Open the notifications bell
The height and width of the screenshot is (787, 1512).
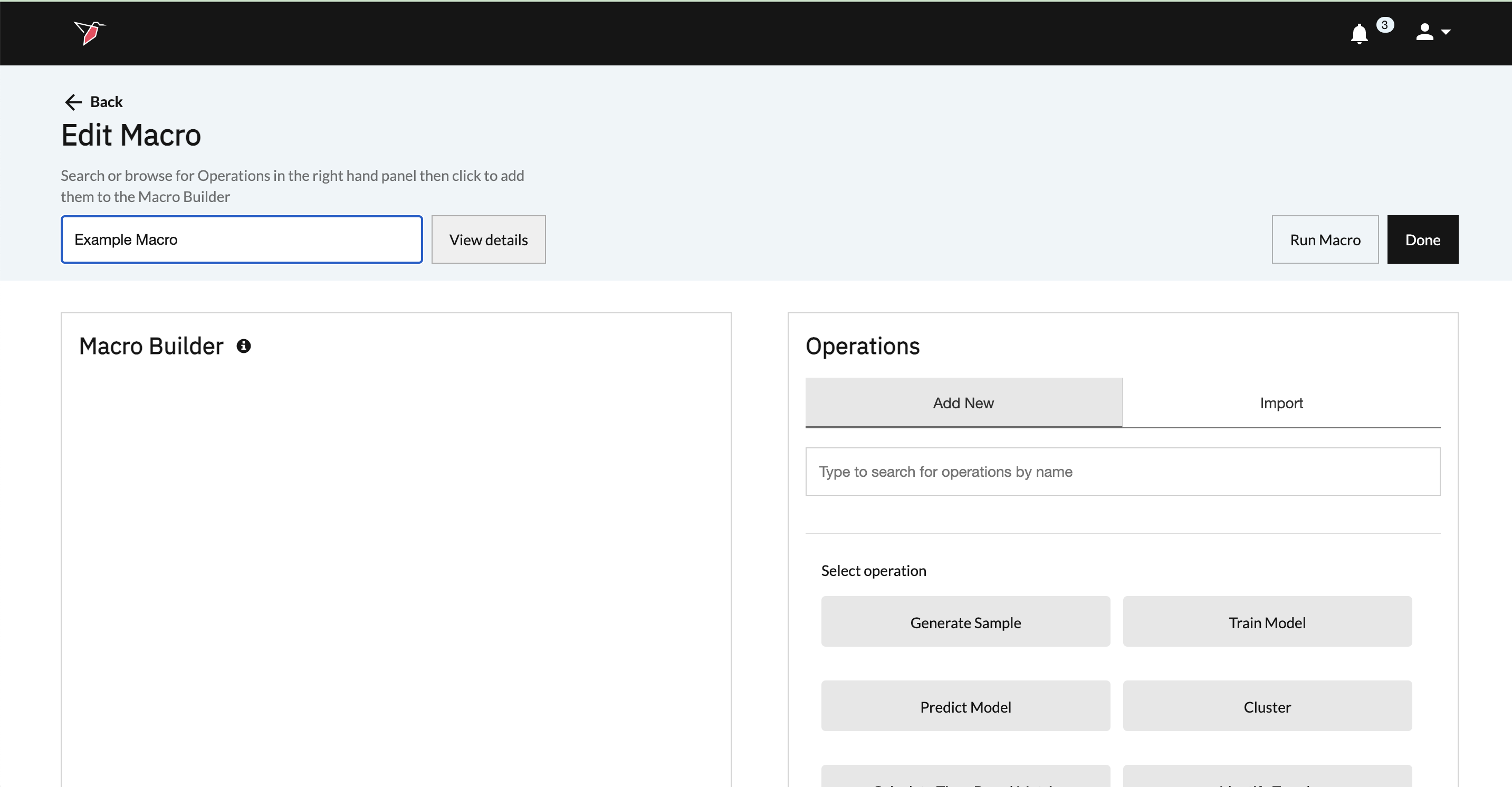(1359, 33)
